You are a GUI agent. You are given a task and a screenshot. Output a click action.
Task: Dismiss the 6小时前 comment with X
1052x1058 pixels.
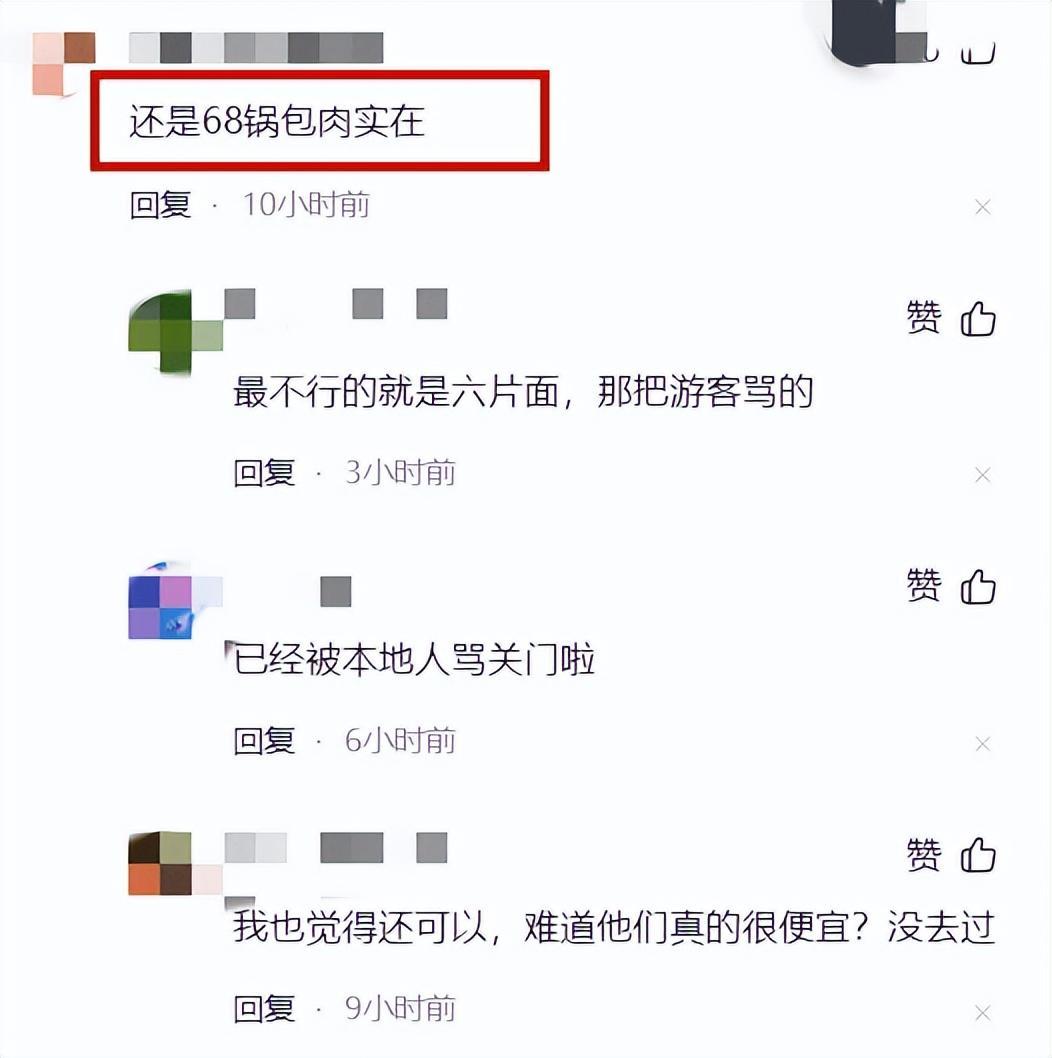coord(982,744)
